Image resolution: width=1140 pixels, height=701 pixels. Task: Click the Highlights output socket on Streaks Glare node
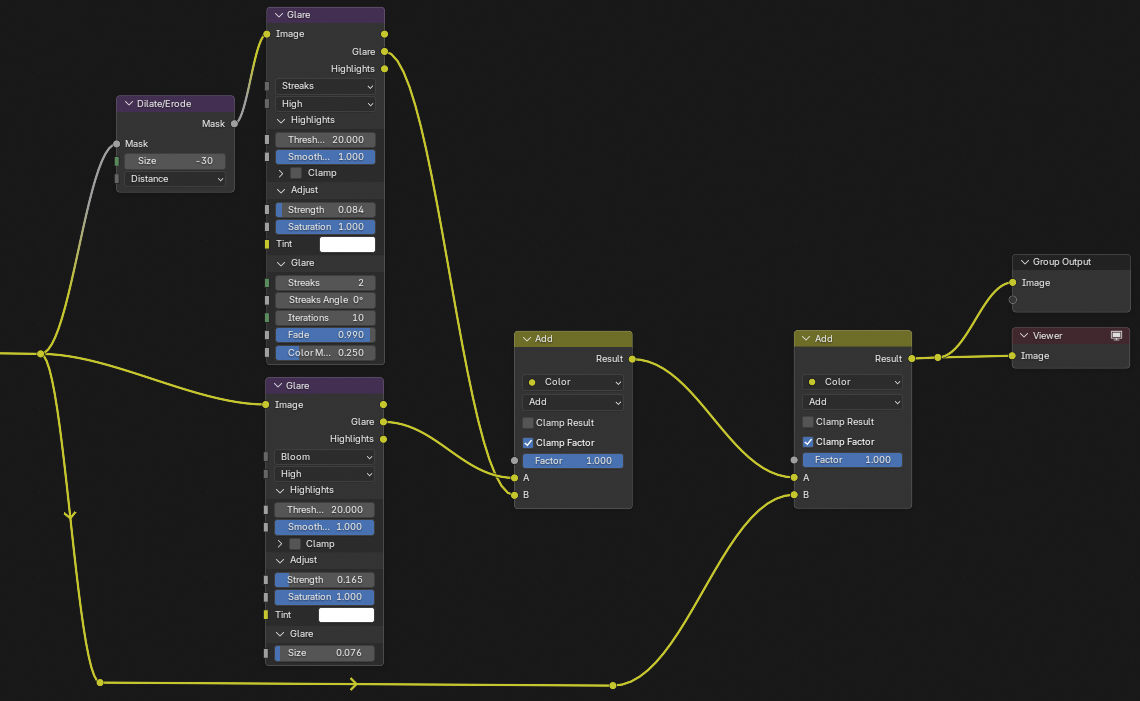(x=385, y=69)
